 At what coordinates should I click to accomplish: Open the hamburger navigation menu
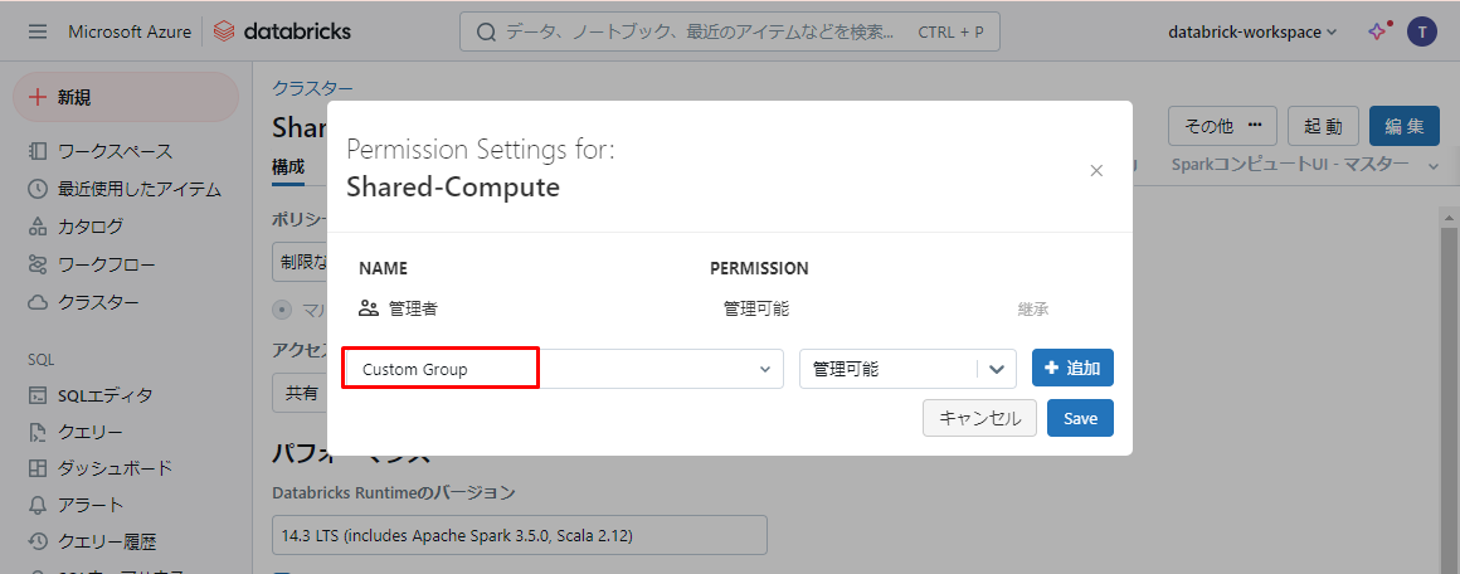38,32
